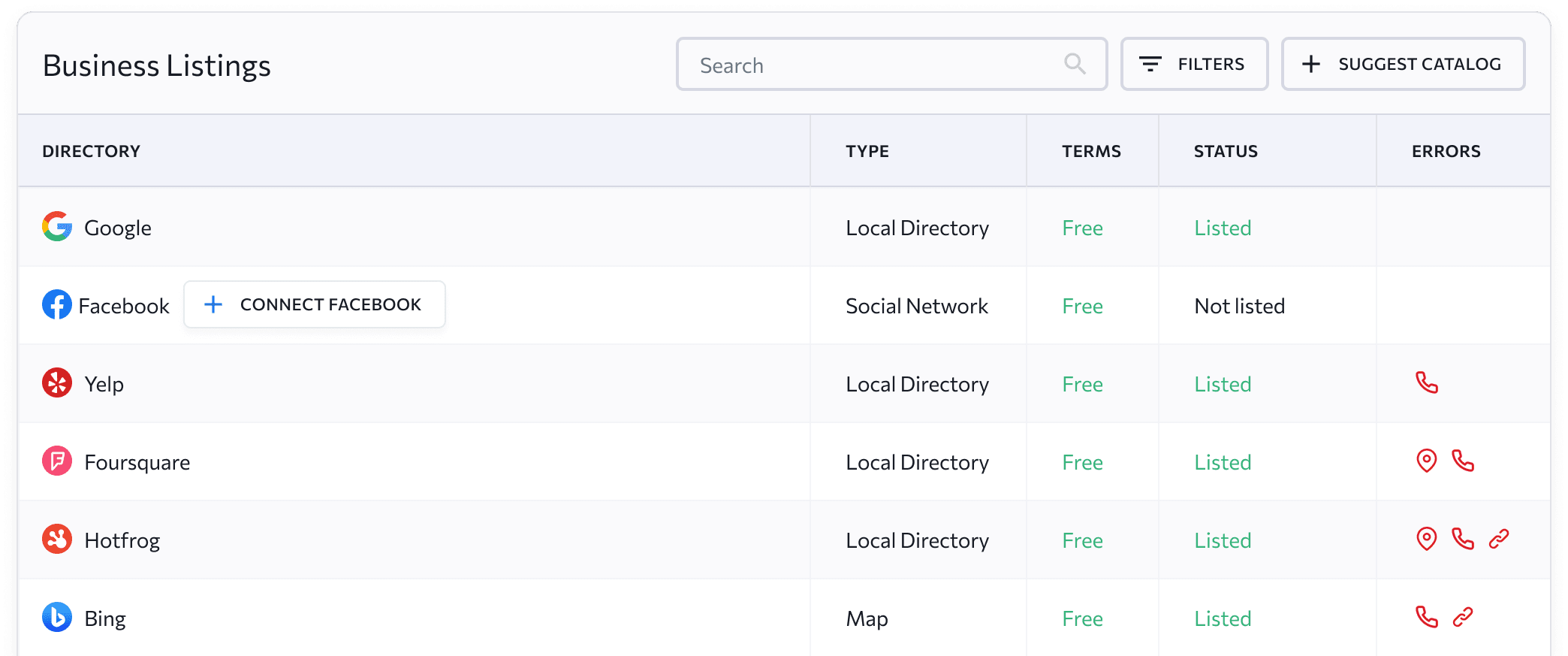Click the Free terms in Foursquare row
Image resolution: width=1568 pixels, height=656 pixels.
click(1082, 462)
